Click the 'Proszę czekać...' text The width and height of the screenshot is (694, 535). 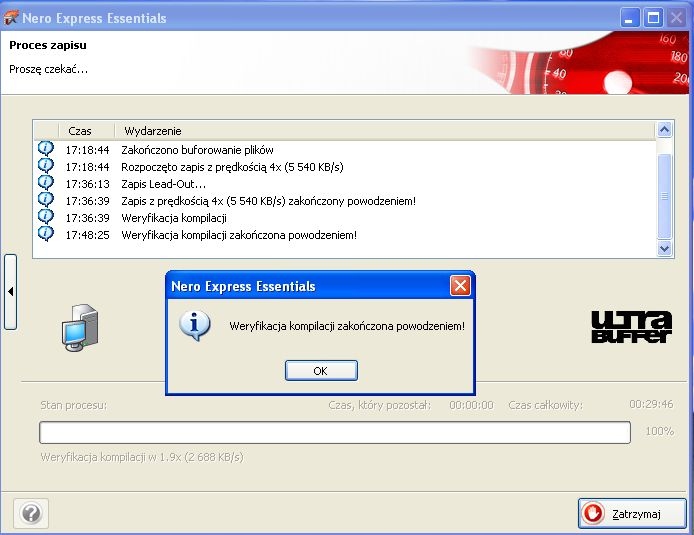click(49, 69)
